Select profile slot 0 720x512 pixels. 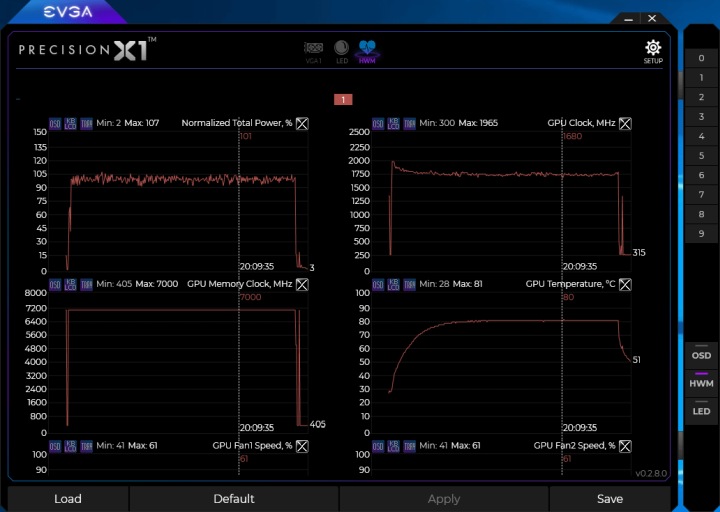(701, 58)
